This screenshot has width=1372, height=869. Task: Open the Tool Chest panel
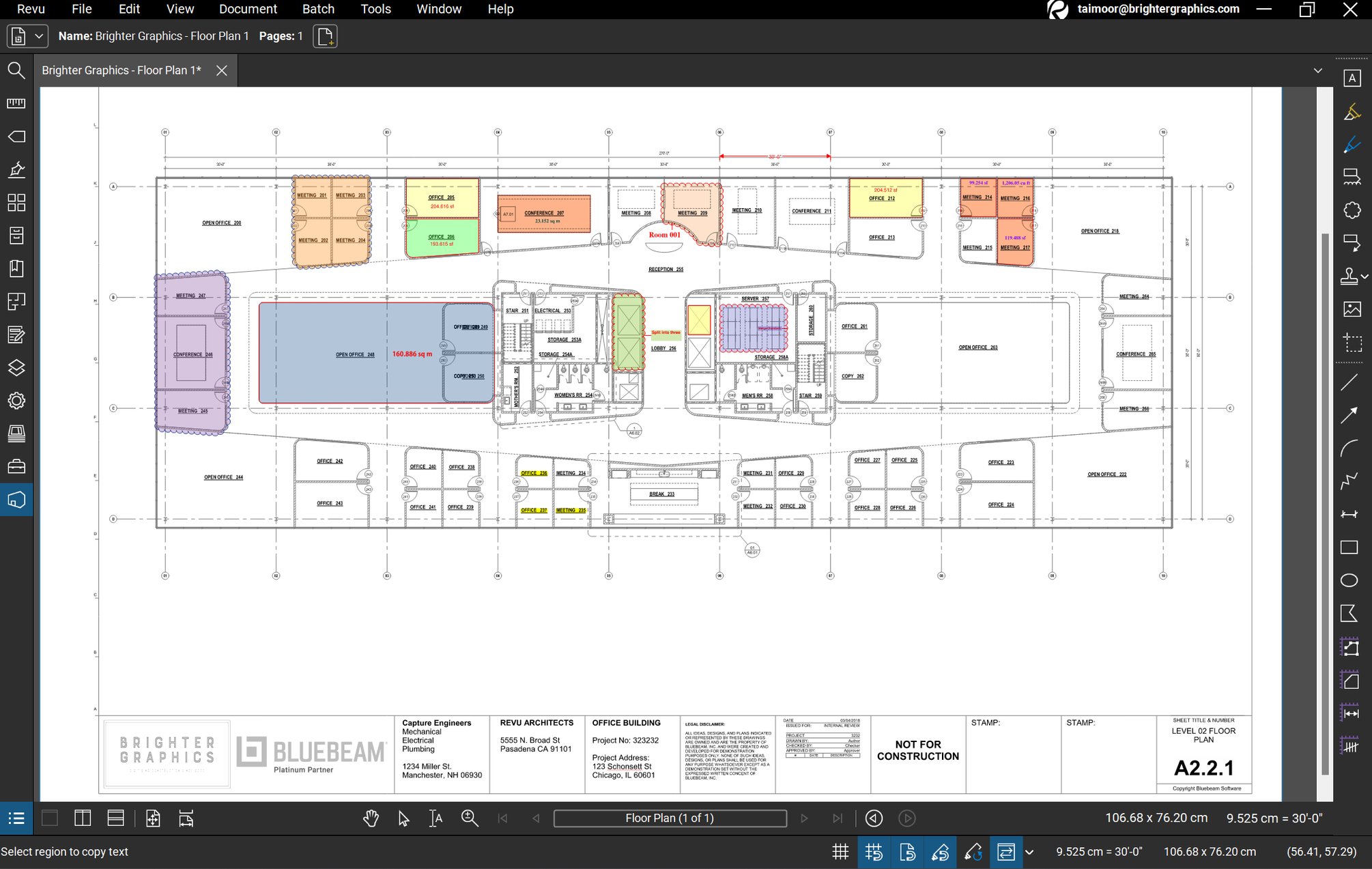click(16, 466)
